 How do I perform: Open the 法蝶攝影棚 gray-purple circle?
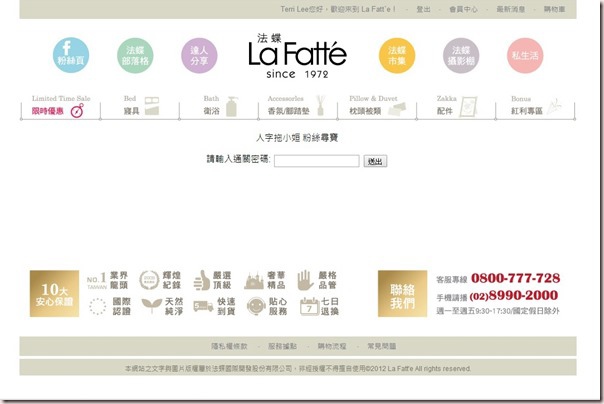click(x=461, y=55)
